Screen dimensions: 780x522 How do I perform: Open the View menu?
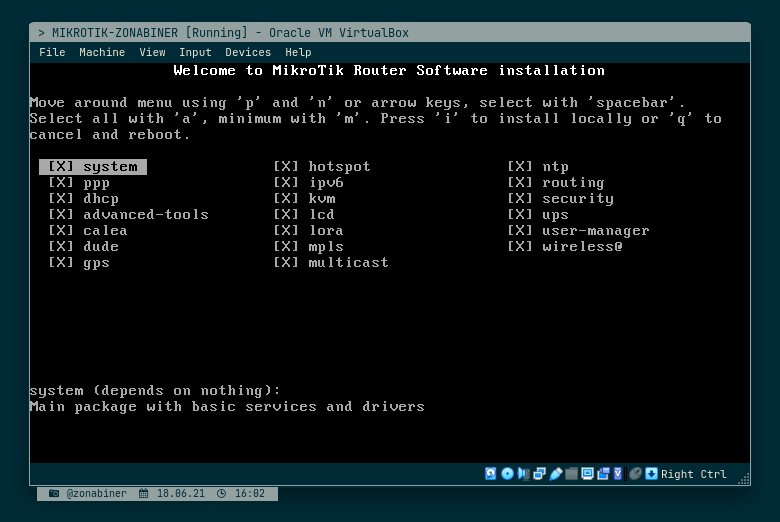click(152, 52)
